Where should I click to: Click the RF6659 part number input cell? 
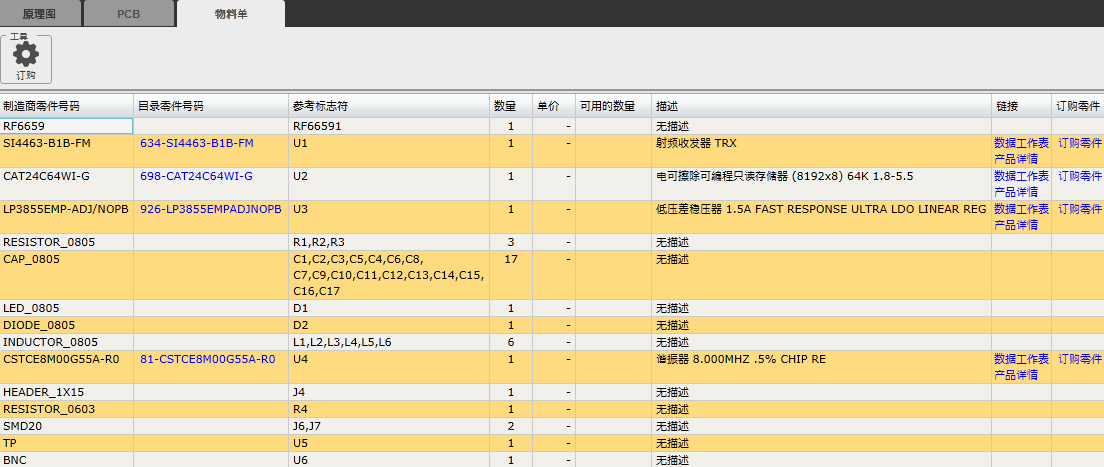point(66,126)
